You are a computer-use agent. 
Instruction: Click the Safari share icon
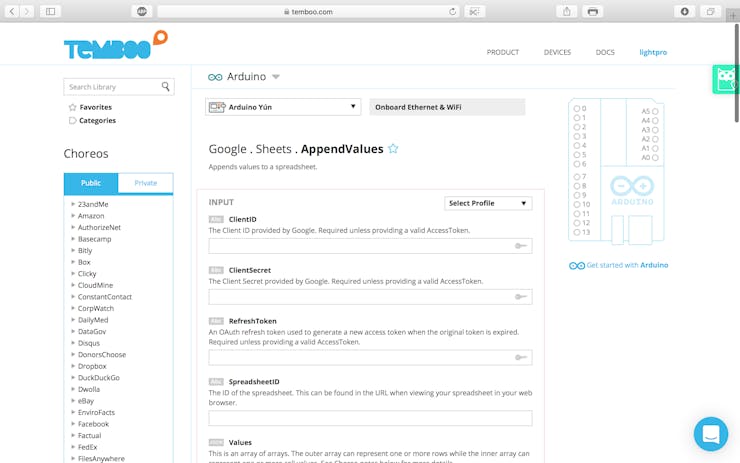point(567,11)
